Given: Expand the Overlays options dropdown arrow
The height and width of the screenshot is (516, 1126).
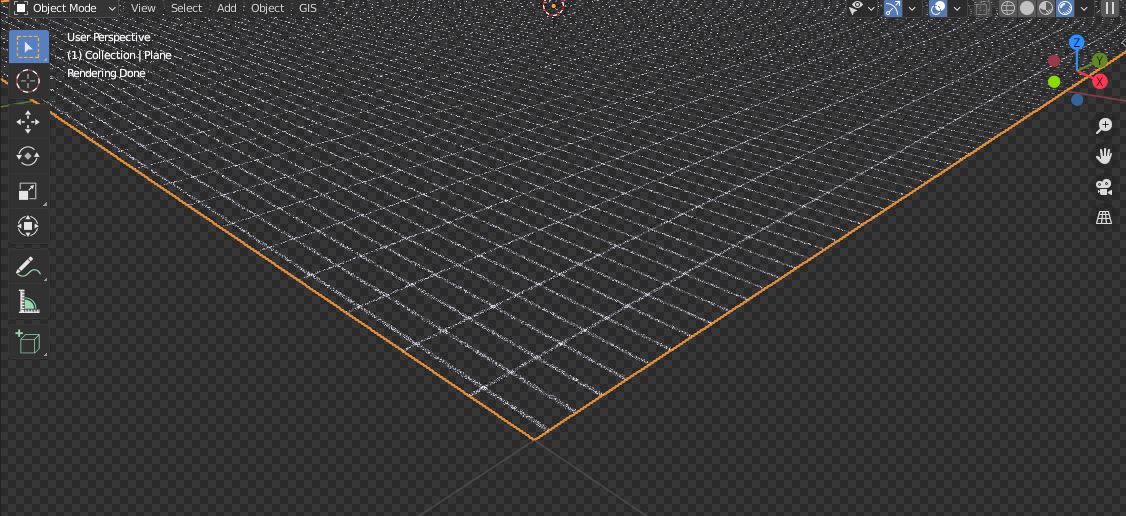Looking at the screenshot, I should (957, 8).
